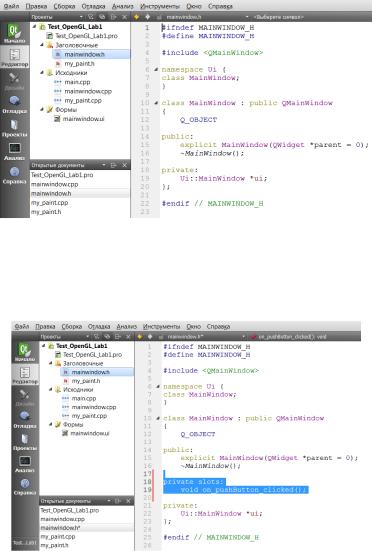The width and height of the screenshot is (372, 551).
Task: Click Test_Lab1 target selector in window with highlighted code
Action: tap(25, 543)
